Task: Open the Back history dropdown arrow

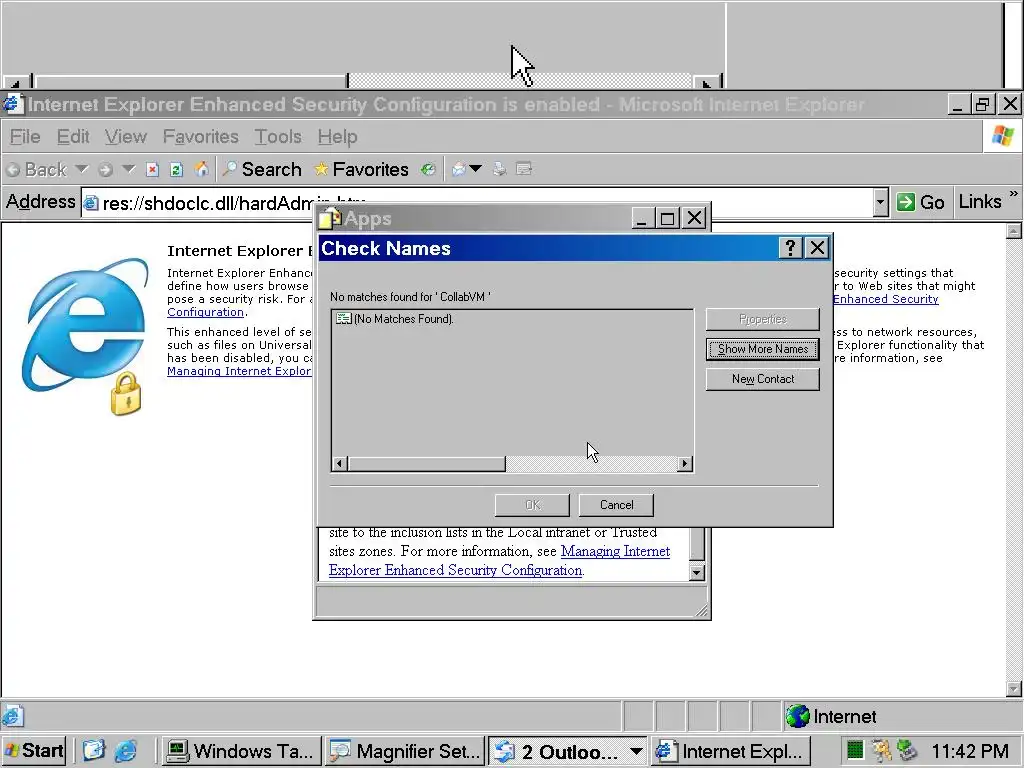Action: 82,169
